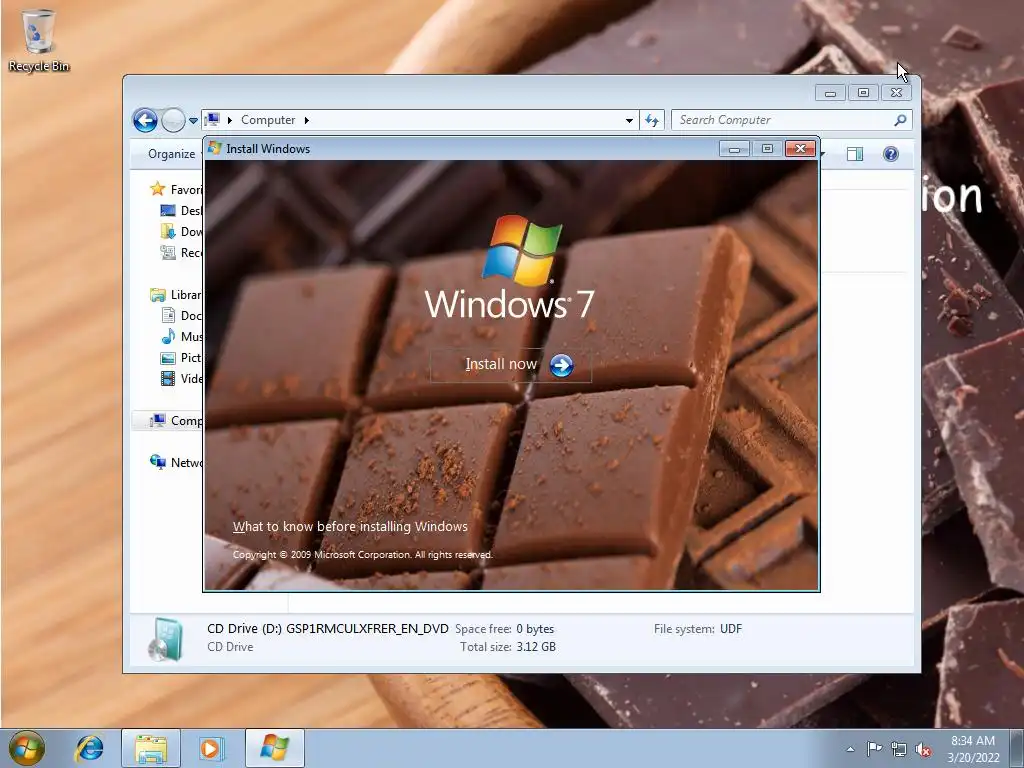Click the magnifier search icon in Explorer

901,120
